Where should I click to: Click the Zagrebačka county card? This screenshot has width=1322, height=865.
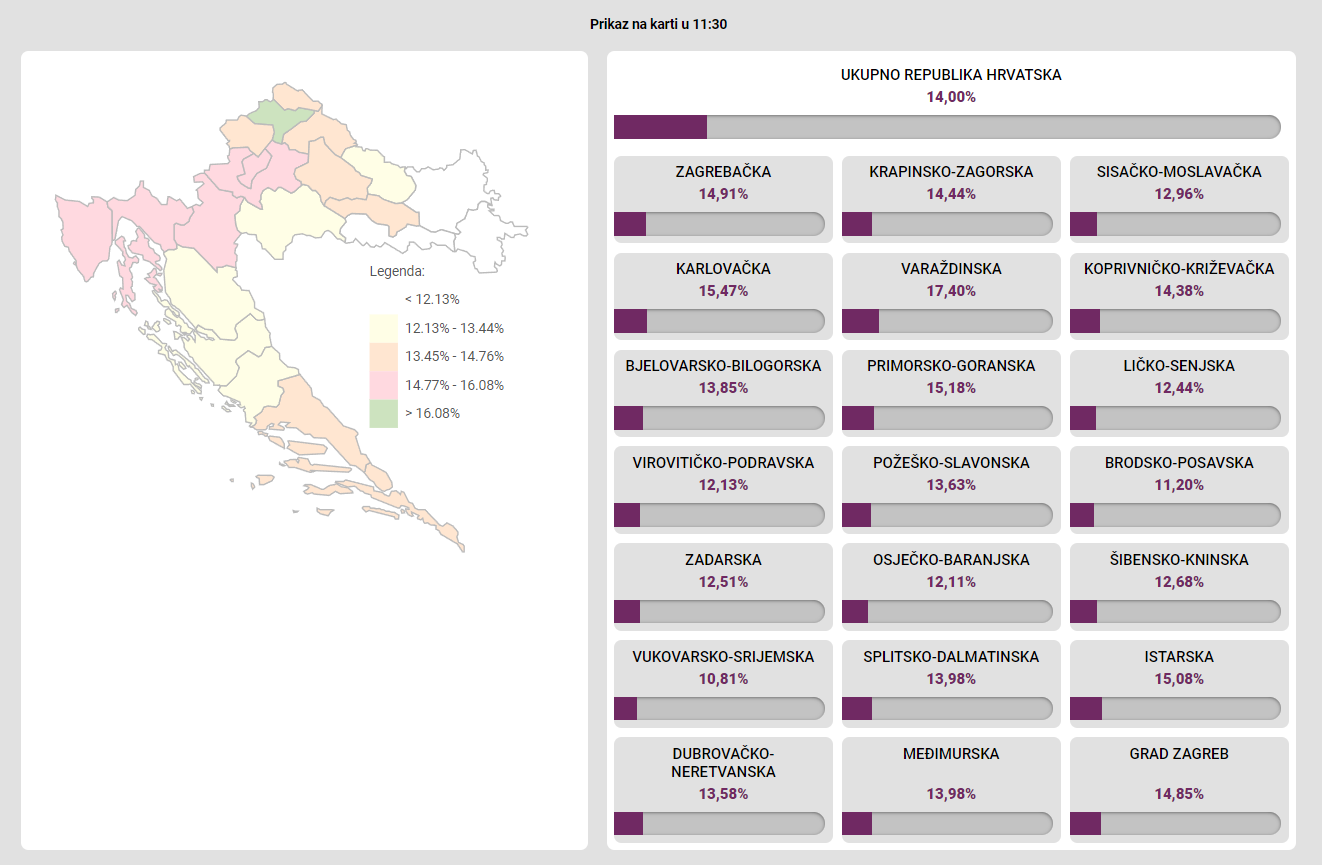723,199
